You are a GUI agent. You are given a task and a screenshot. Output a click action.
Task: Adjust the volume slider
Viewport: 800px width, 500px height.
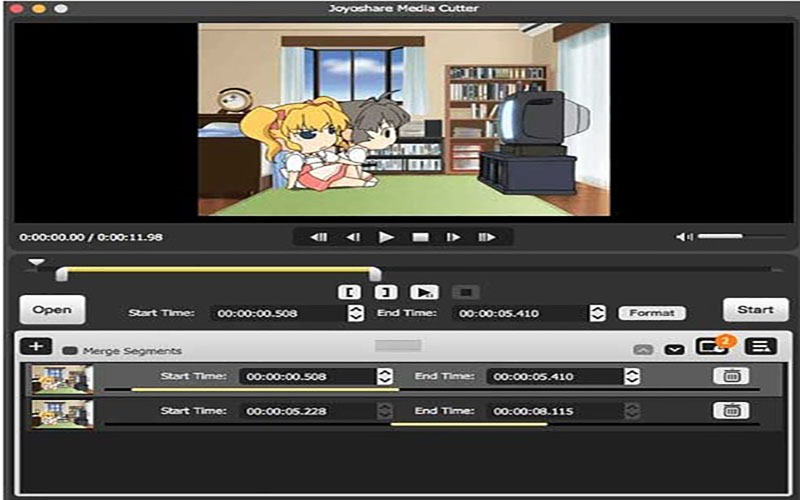click(x=741, y=236)
